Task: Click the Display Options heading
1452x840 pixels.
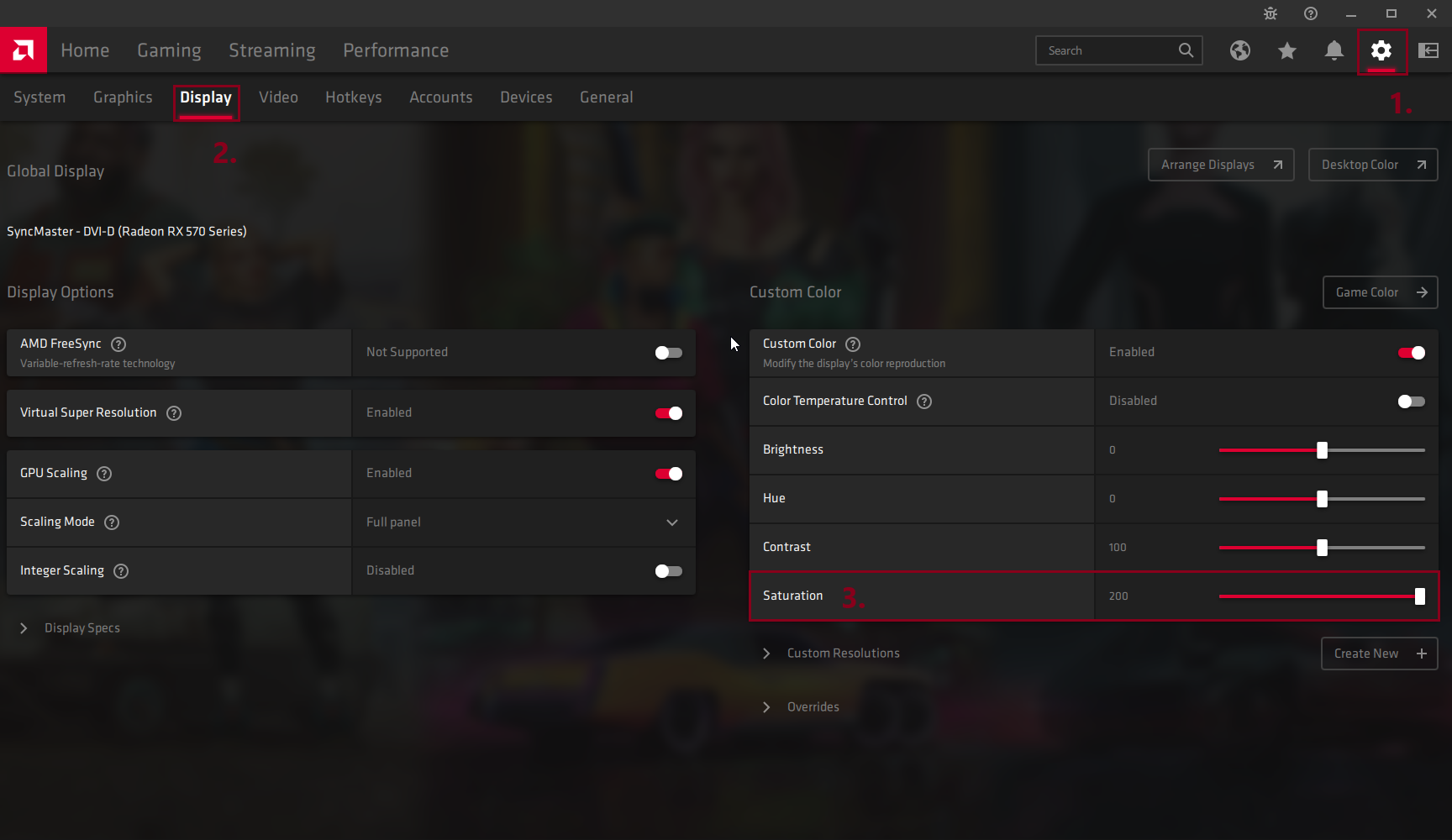Action: click(x=60, y=292)
